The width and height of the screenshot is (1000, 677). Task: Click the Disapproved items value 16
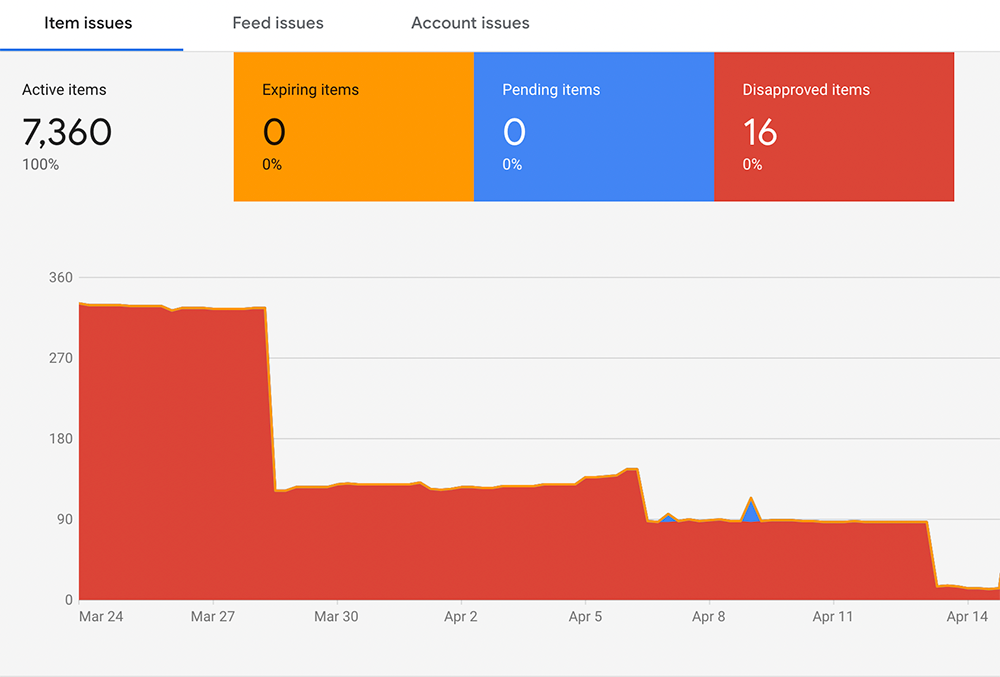click(760, 132)
